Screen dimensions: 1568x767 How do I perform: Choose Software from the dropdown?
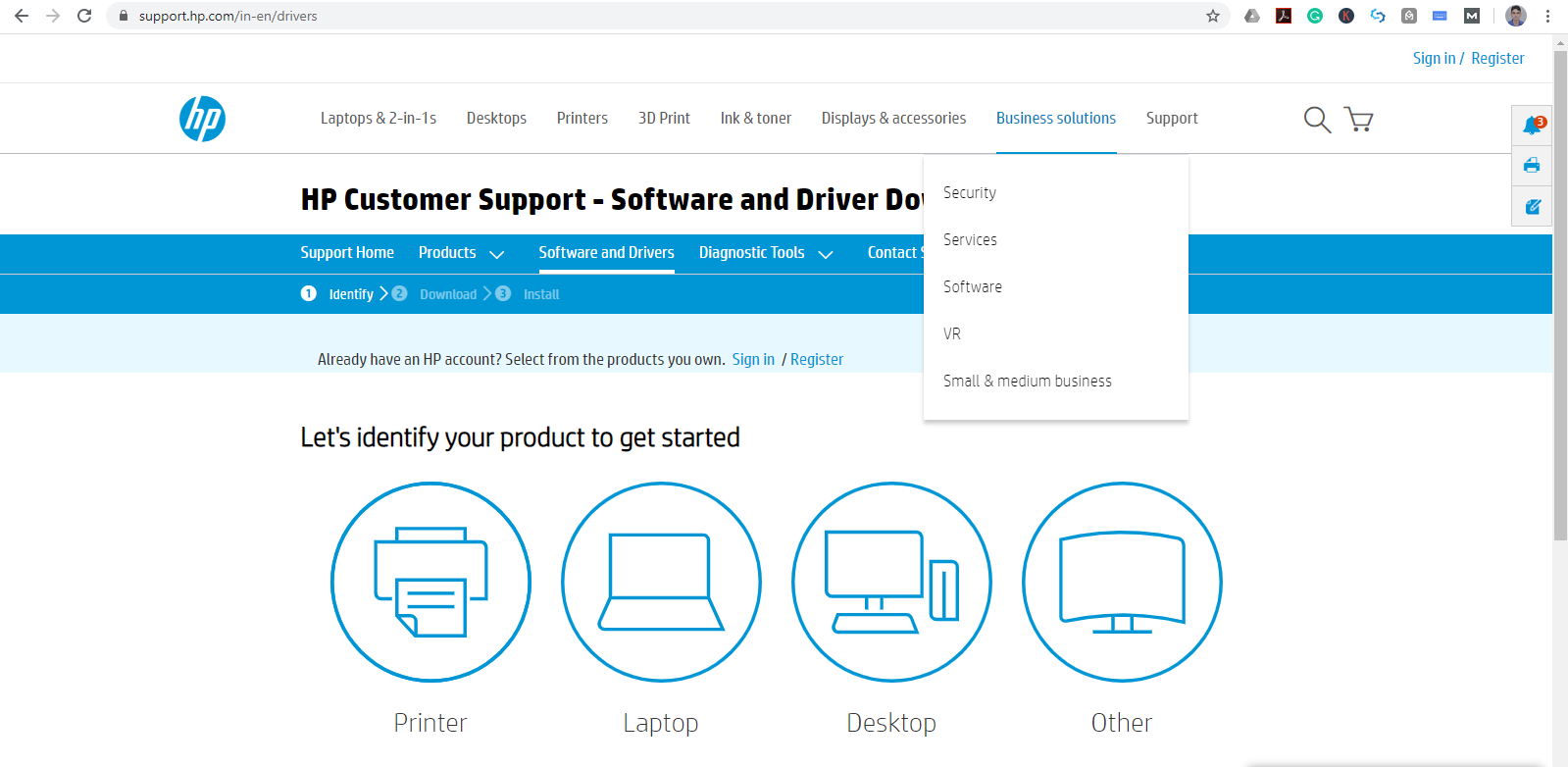973,286
